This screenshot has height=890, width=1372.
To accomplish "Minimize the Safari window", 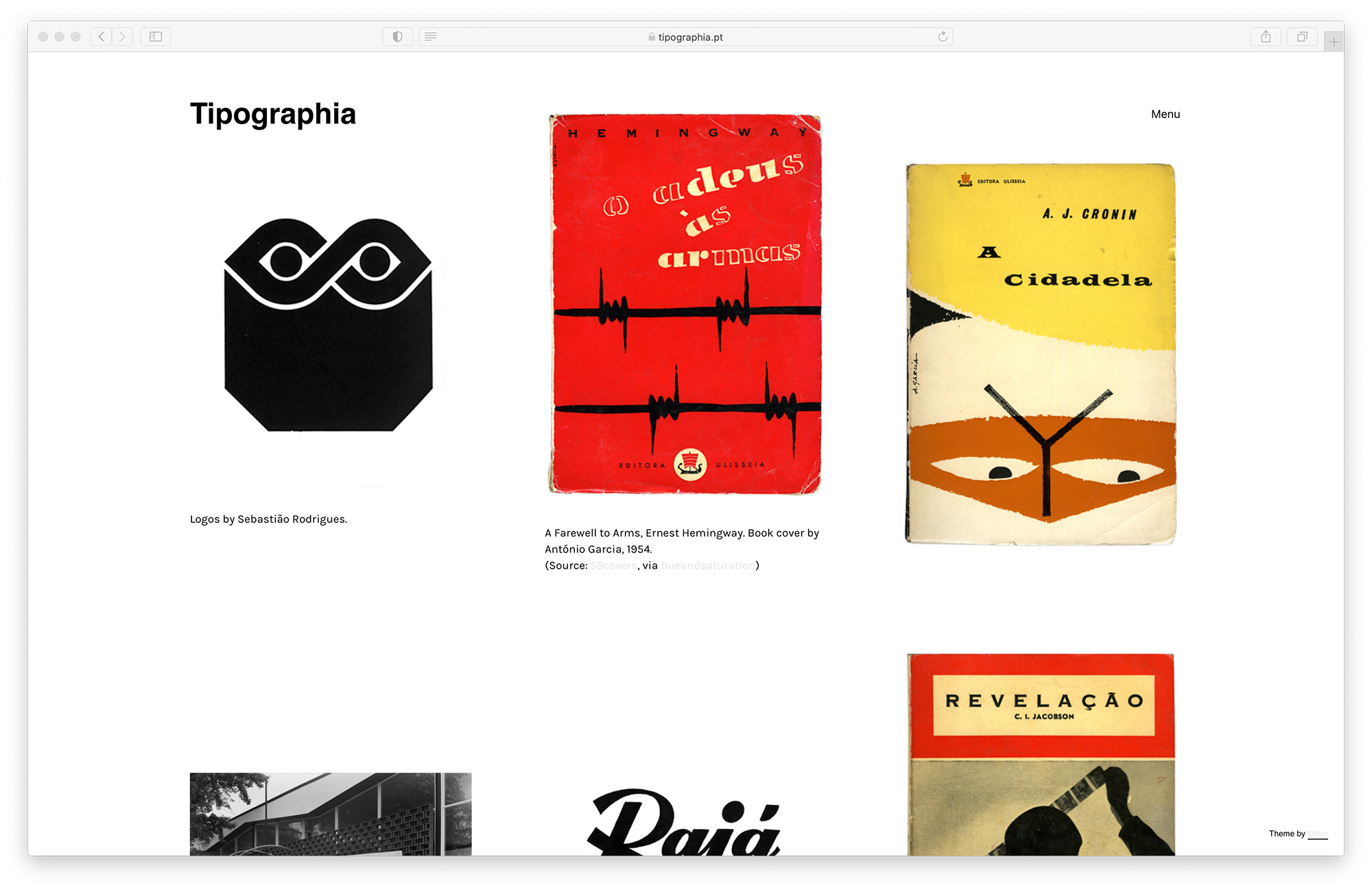I will coord(60,37).
